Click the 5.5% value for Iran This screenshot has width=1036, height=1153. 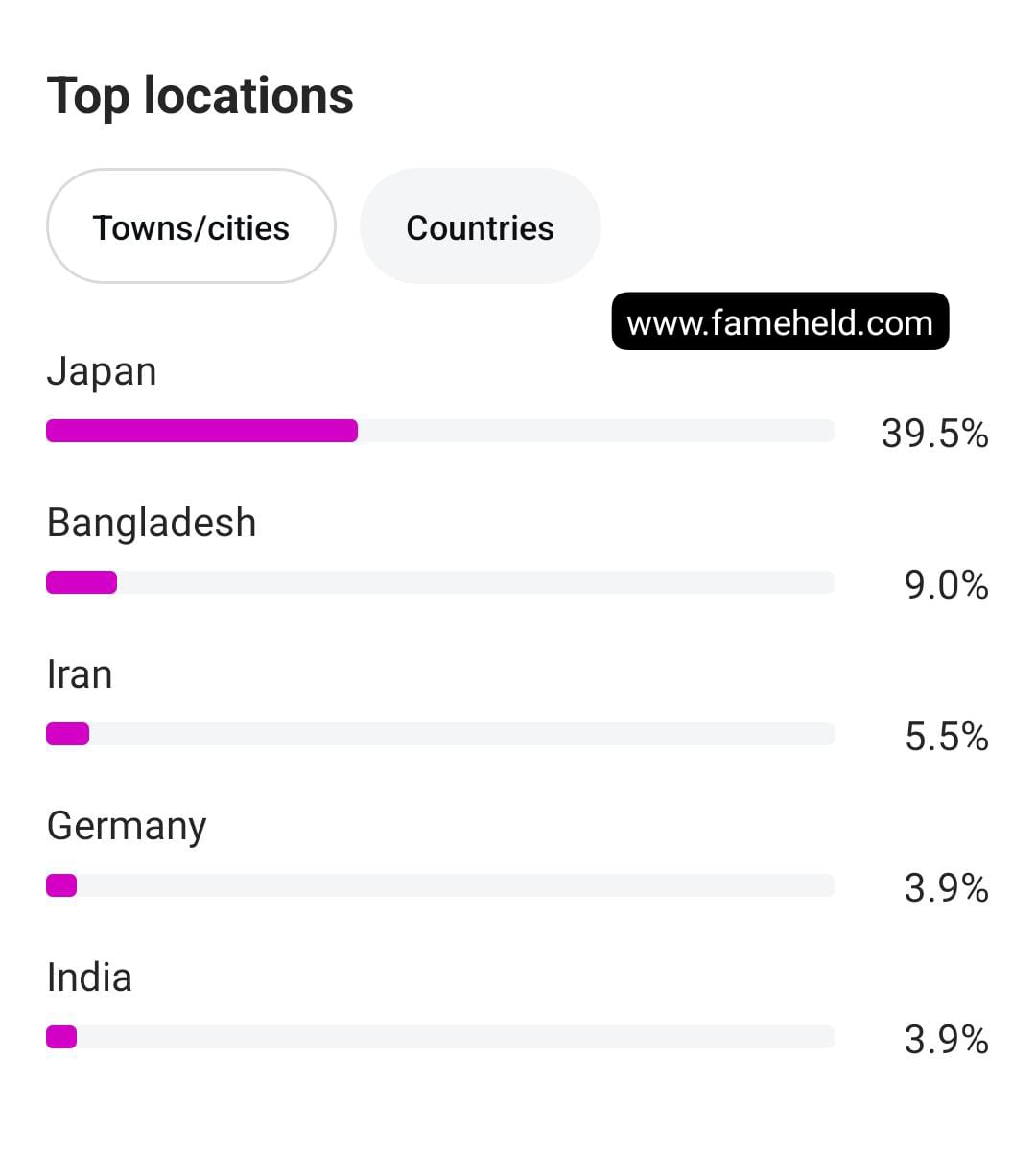point(946,737)
